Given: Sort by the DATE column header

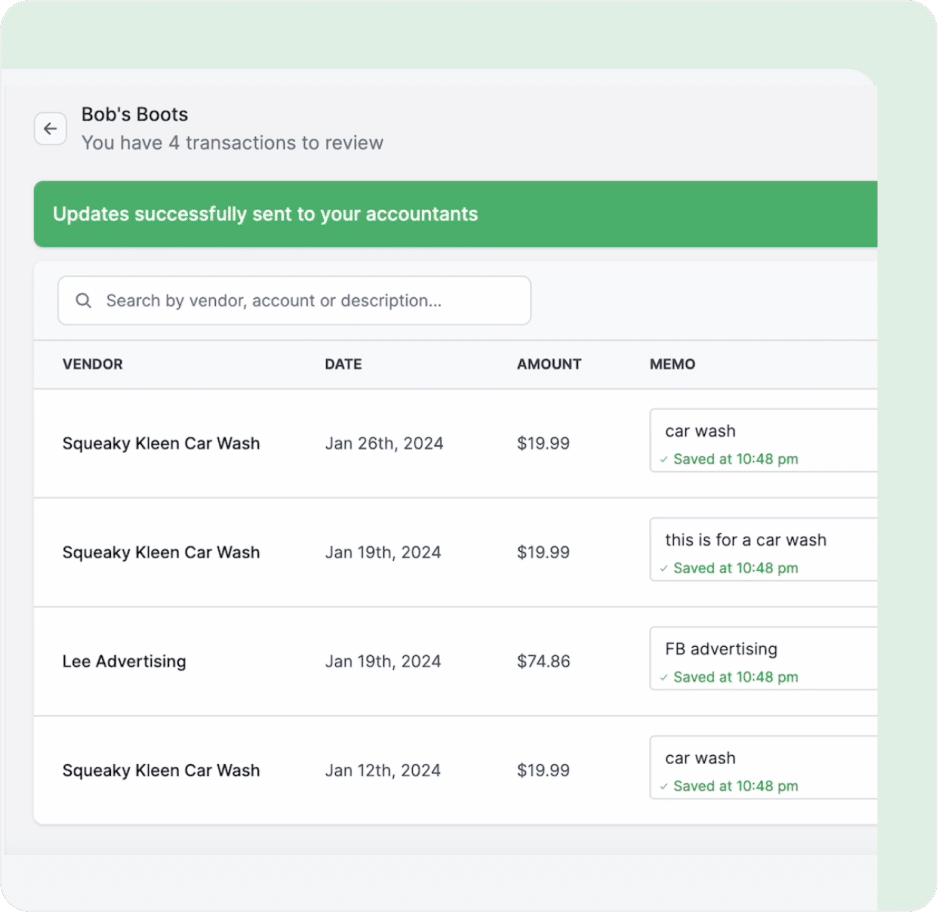Looking at the screenshot, I should pyautogui.click(x=343, y=364).
